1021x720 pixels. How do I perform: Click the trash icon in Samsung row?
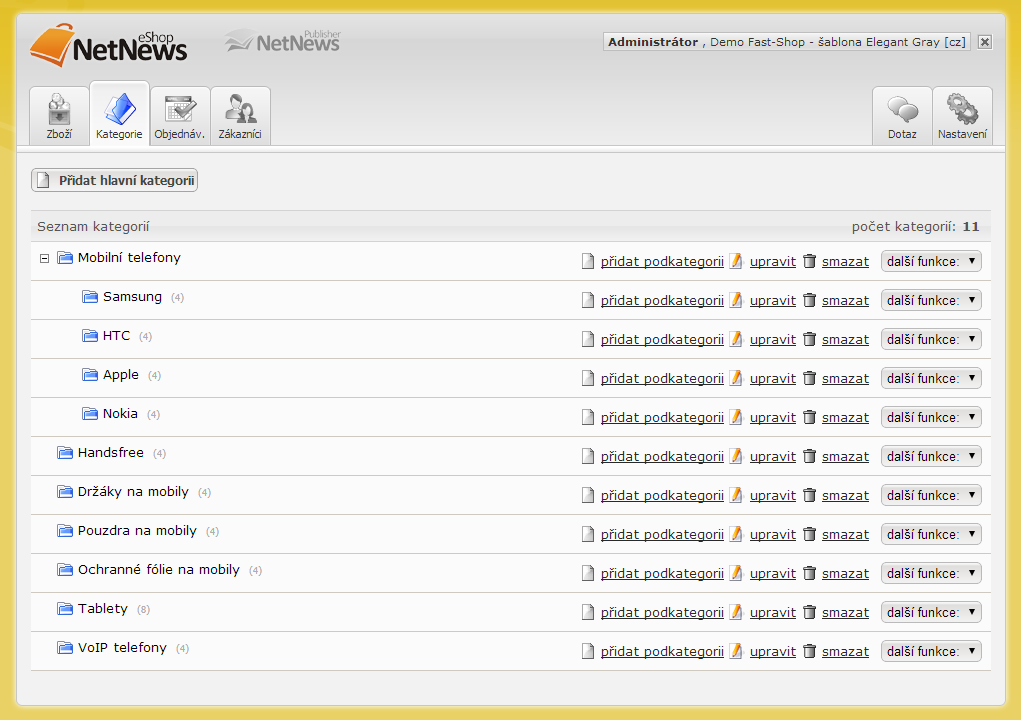tap(810, 300)
